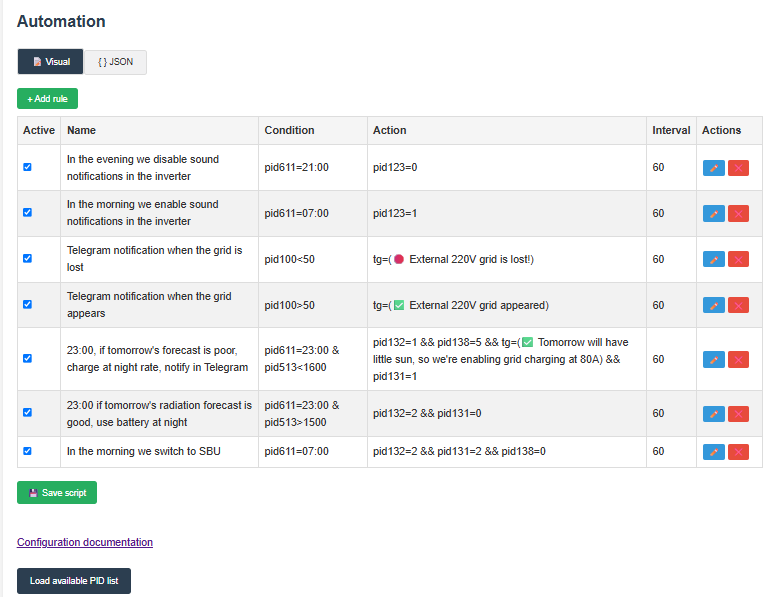This screenshot has width=765, height=597.
Task: Save the automation script
Action: coord(57,493)
